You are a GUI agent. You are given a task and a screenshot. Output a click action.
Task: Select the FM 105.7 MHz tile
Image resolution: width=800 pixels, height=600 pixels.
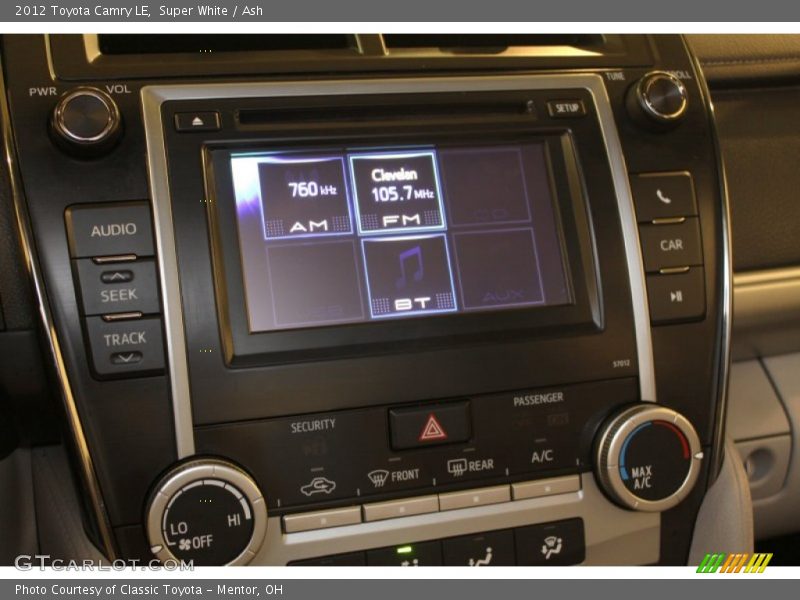click(397, 194)
